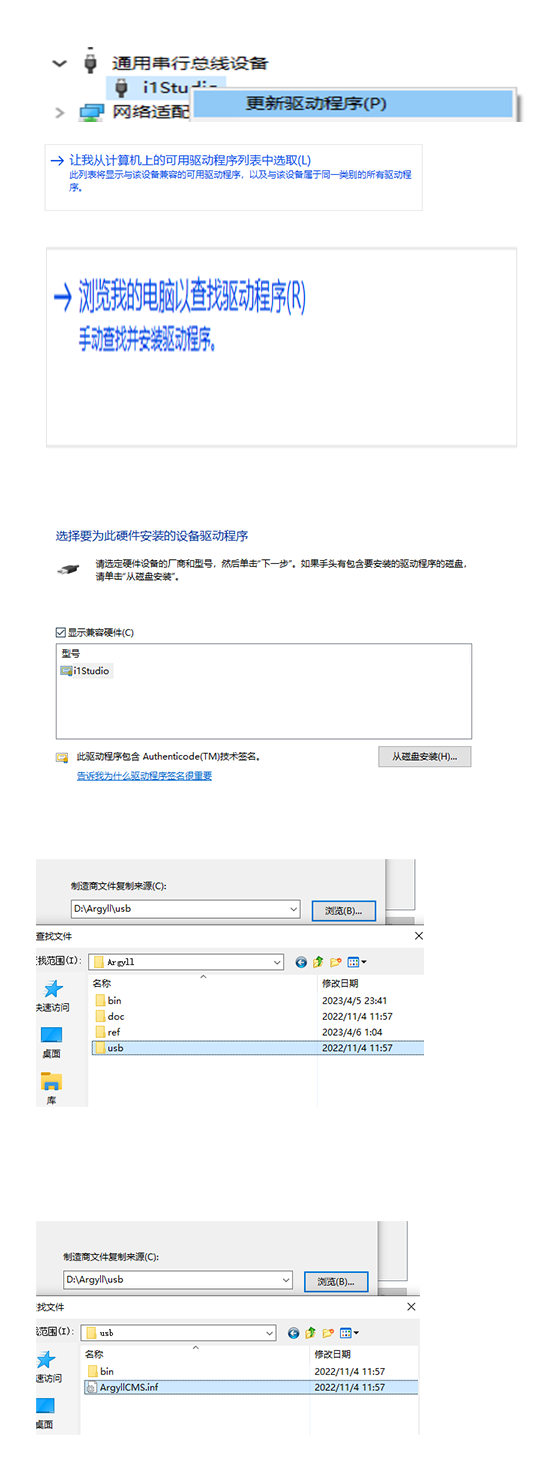The image size is (540, 1470).
Task: Close the Argyll look-in file dialog
Action: click(419, 936)
